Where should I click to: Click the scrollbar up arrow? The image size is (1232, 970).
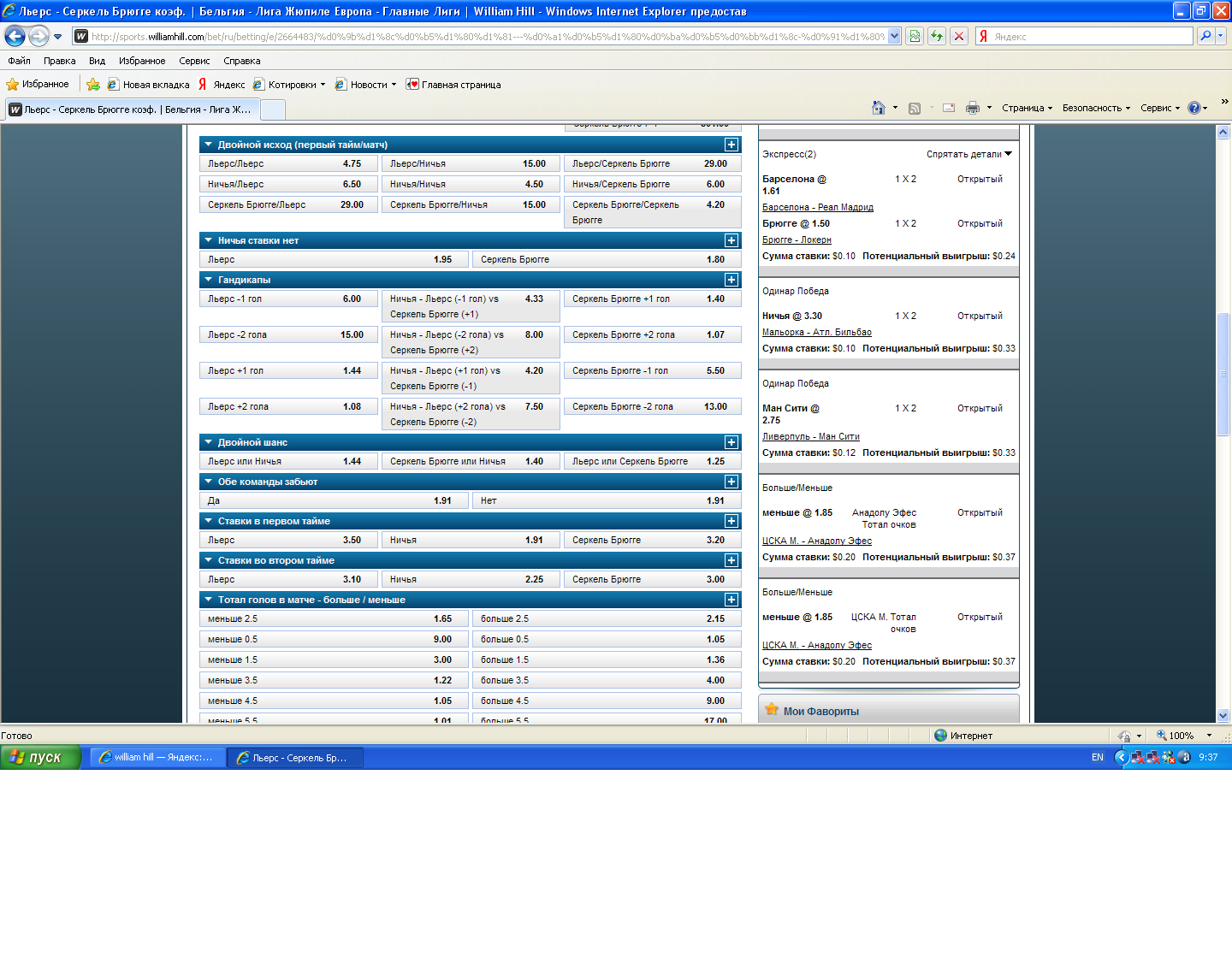[1223, 133]
